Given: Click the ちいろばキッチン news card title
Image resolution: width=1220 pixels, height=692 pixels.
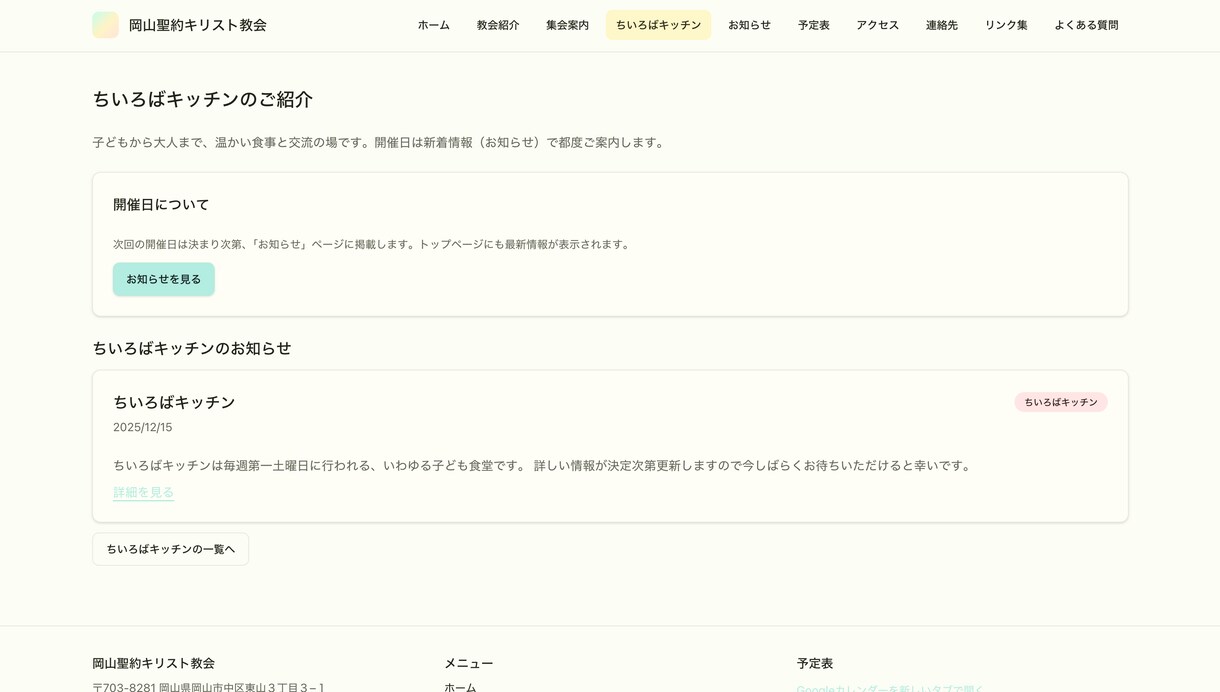Looking at the screenshot, I should 174,402.
